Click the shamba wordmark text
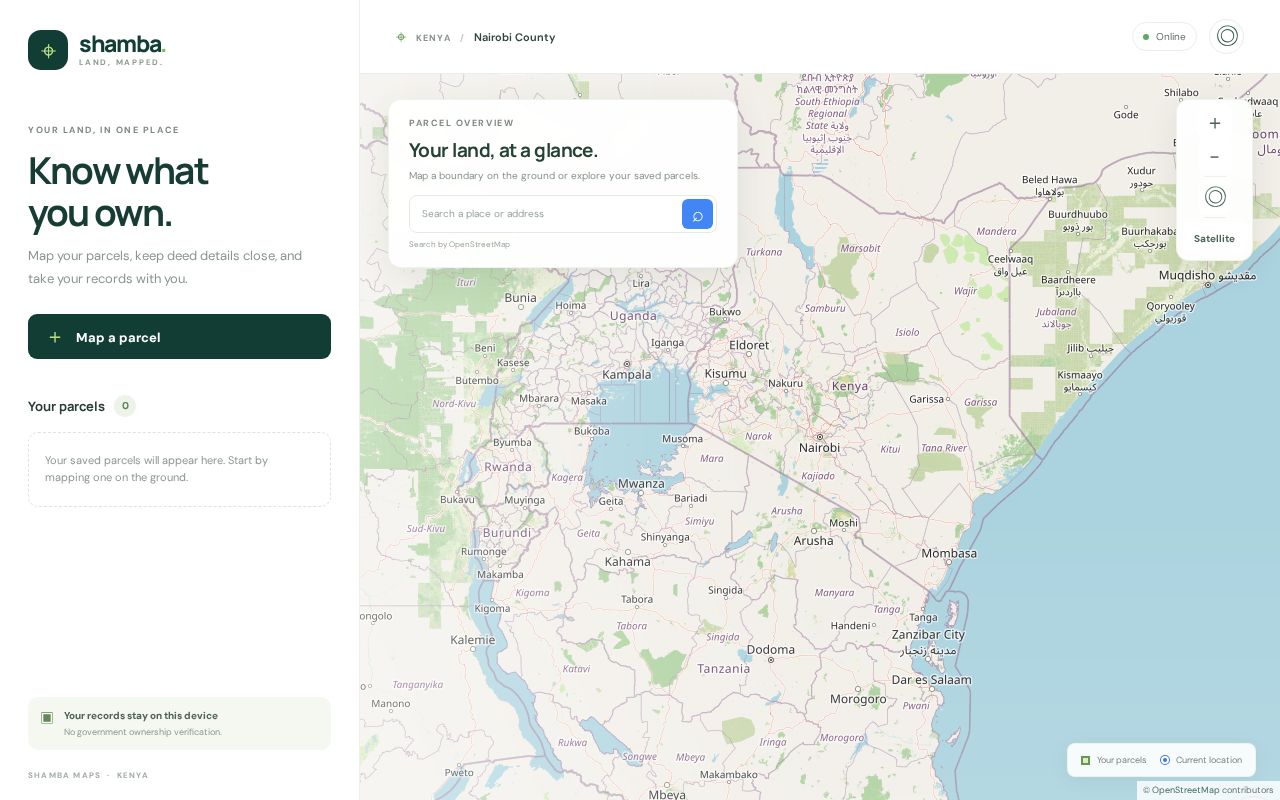The image size is (1280, 800). point(122,44)
